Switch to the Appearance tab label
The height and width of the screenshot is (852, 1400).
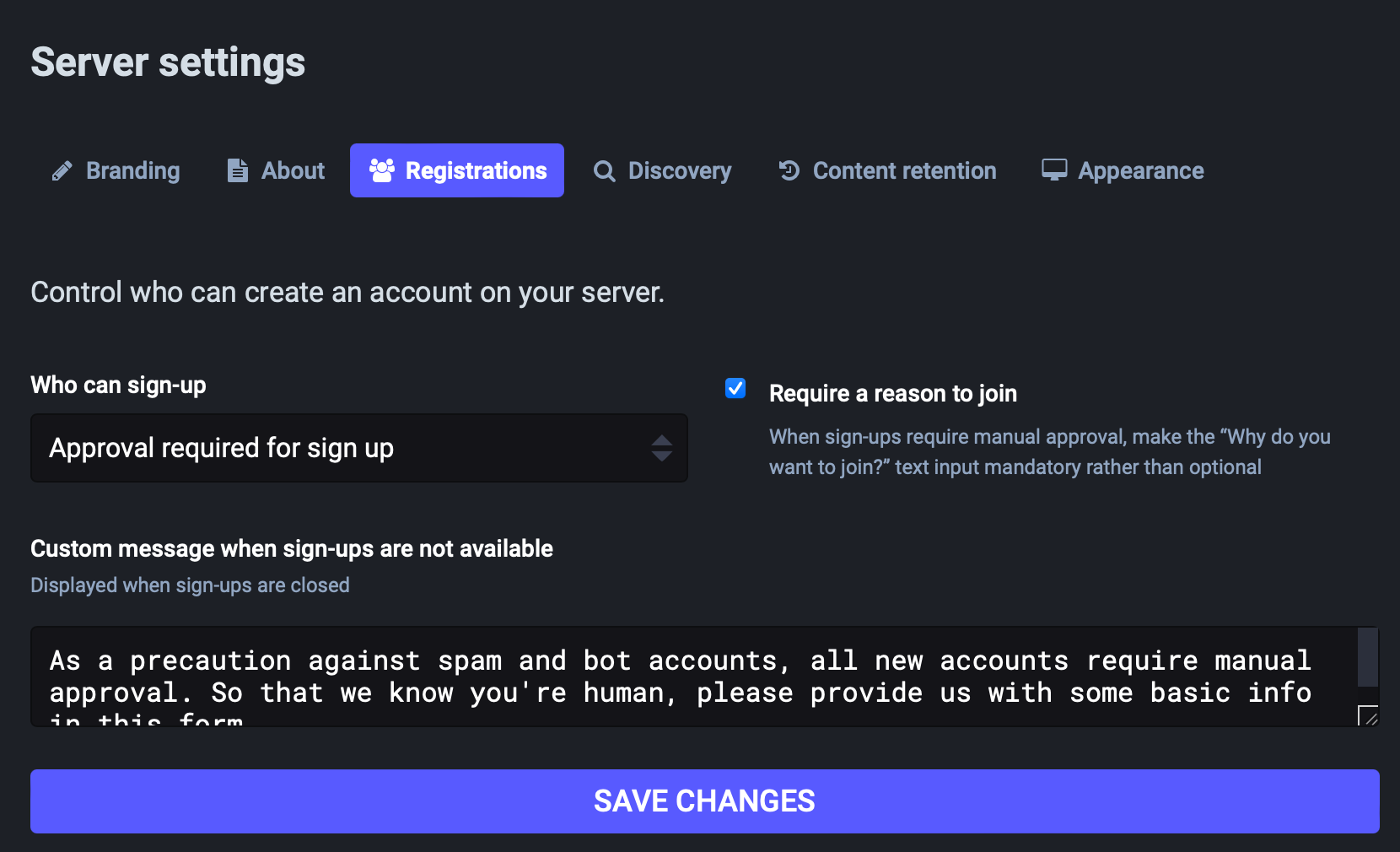1140,170
